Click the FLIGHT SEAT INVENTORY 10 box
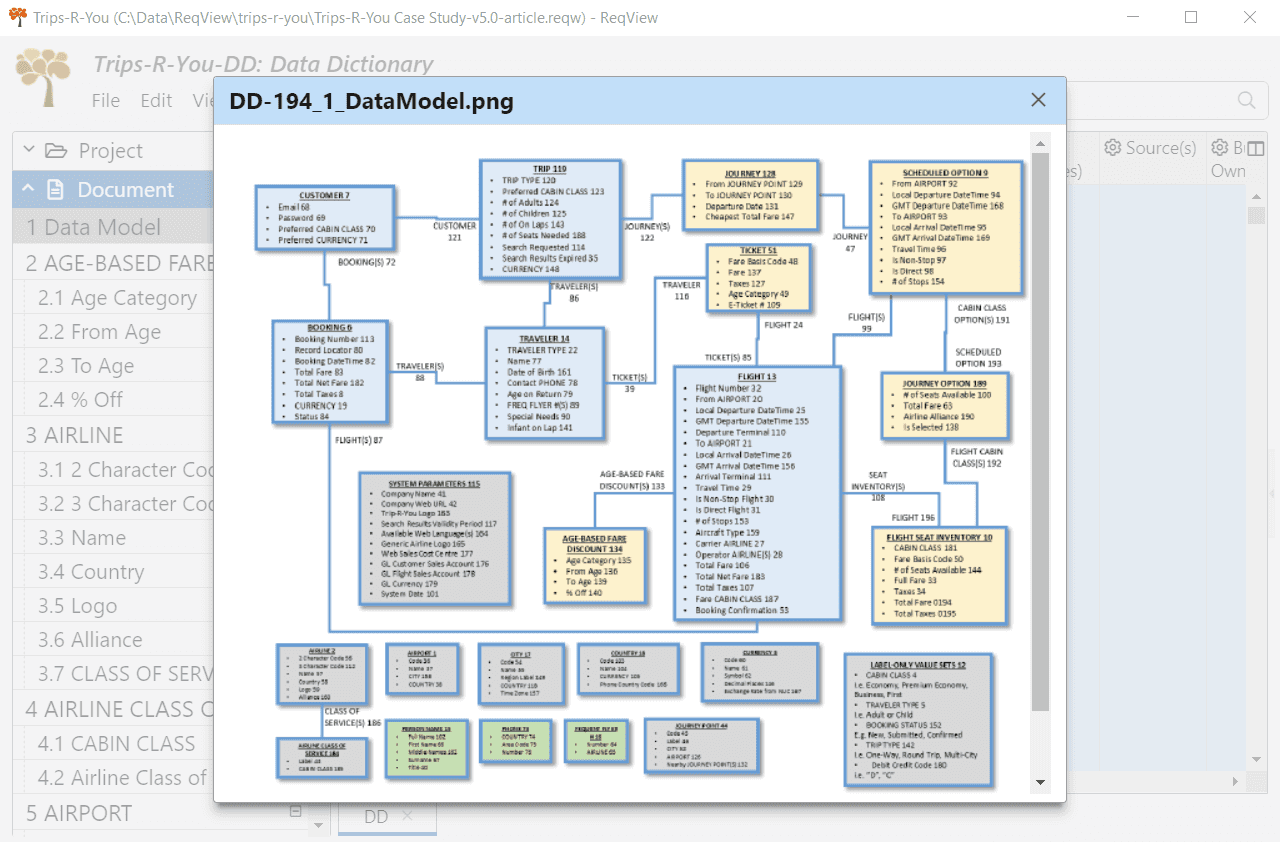 [x=939, y=576]
